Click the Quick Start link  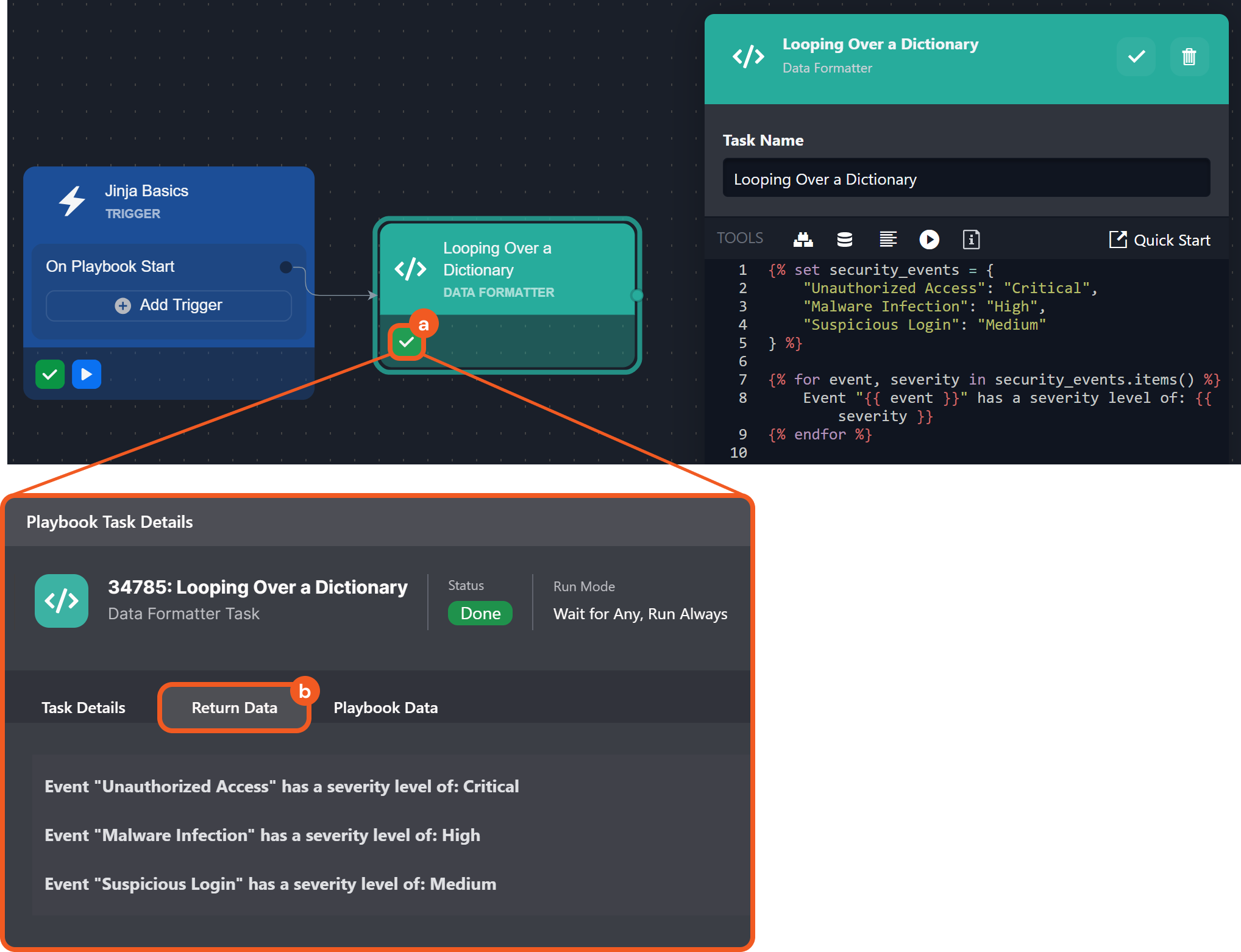(1159, 240)
